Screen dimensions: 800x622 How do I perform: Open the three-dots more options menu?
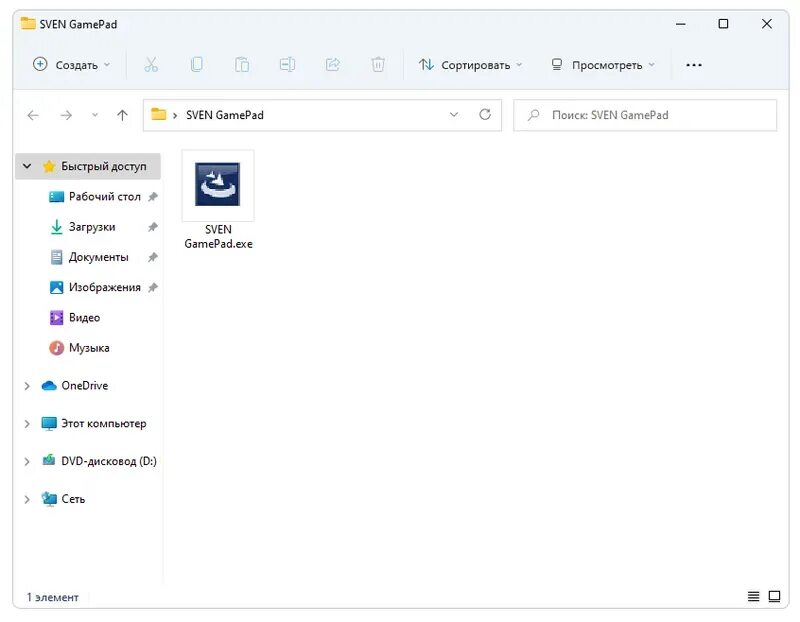693,65
